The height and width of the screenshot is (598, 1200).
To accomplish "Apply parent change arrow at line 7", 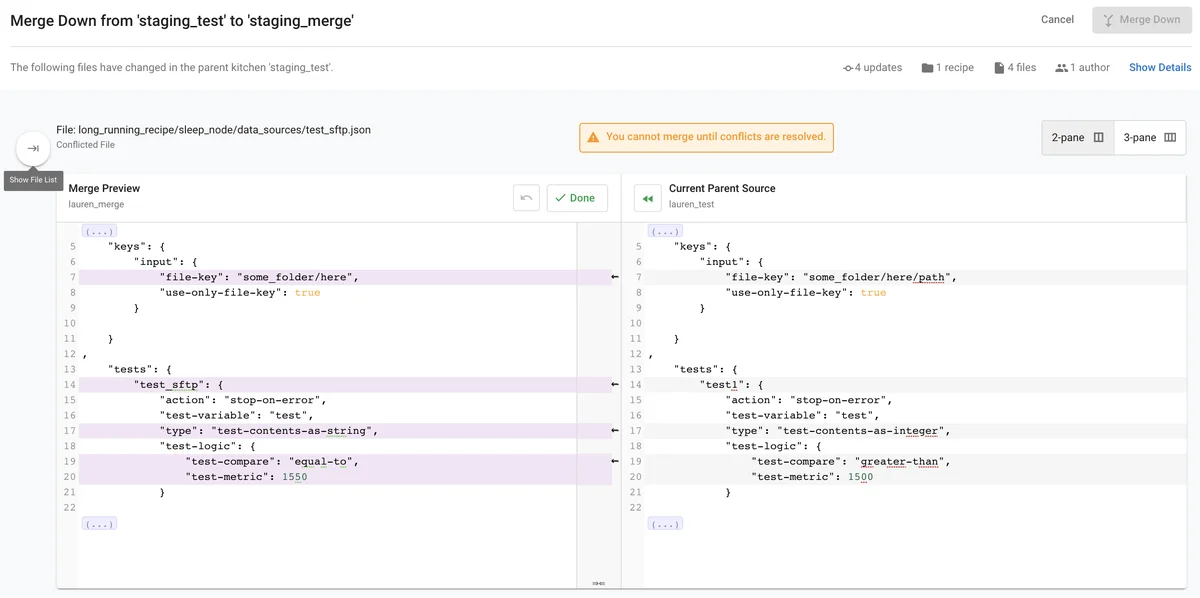I will [616, 277].
